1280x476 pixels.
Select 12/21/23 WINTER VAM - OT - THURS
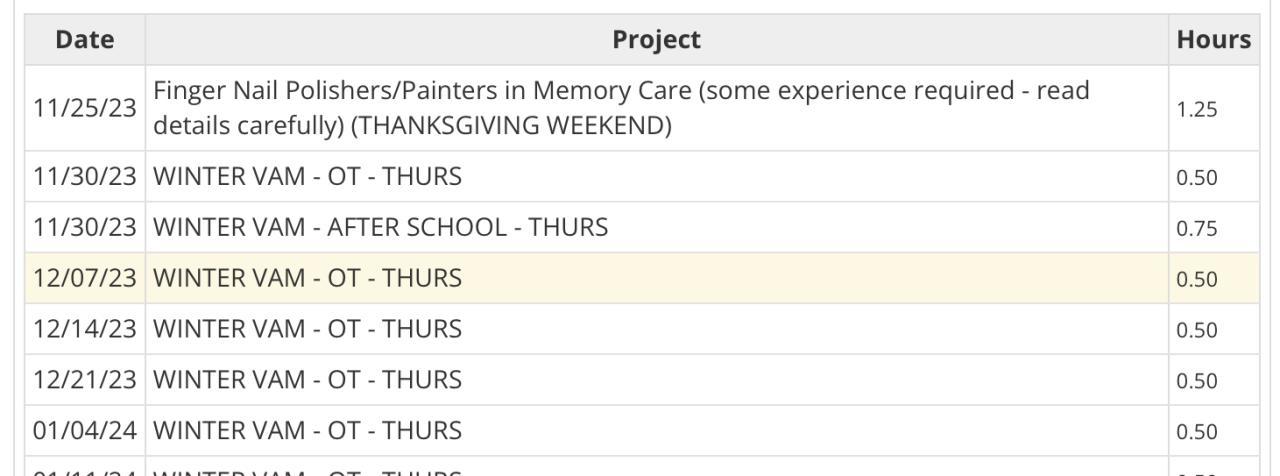[x=307, y=380]
